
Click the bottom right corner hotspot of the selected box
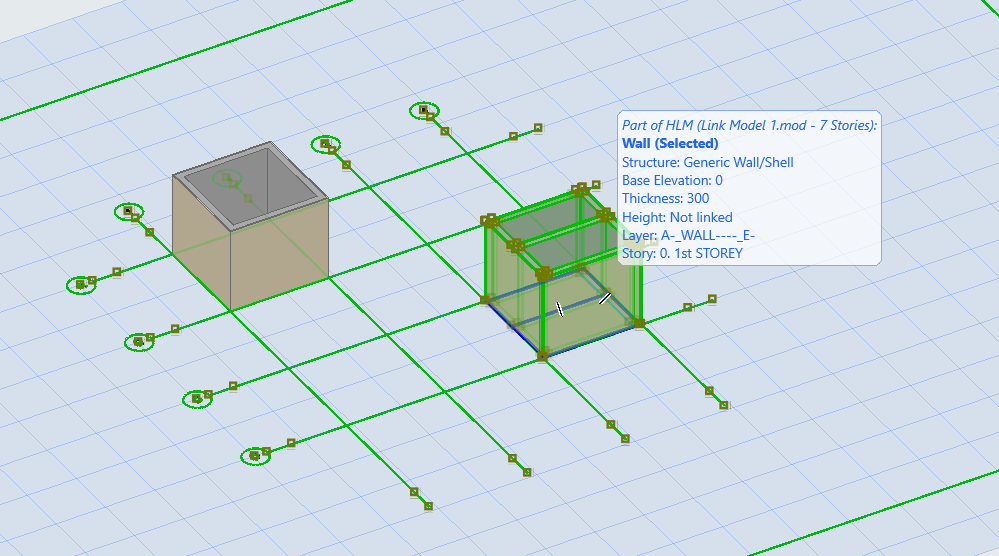point(639,322)
